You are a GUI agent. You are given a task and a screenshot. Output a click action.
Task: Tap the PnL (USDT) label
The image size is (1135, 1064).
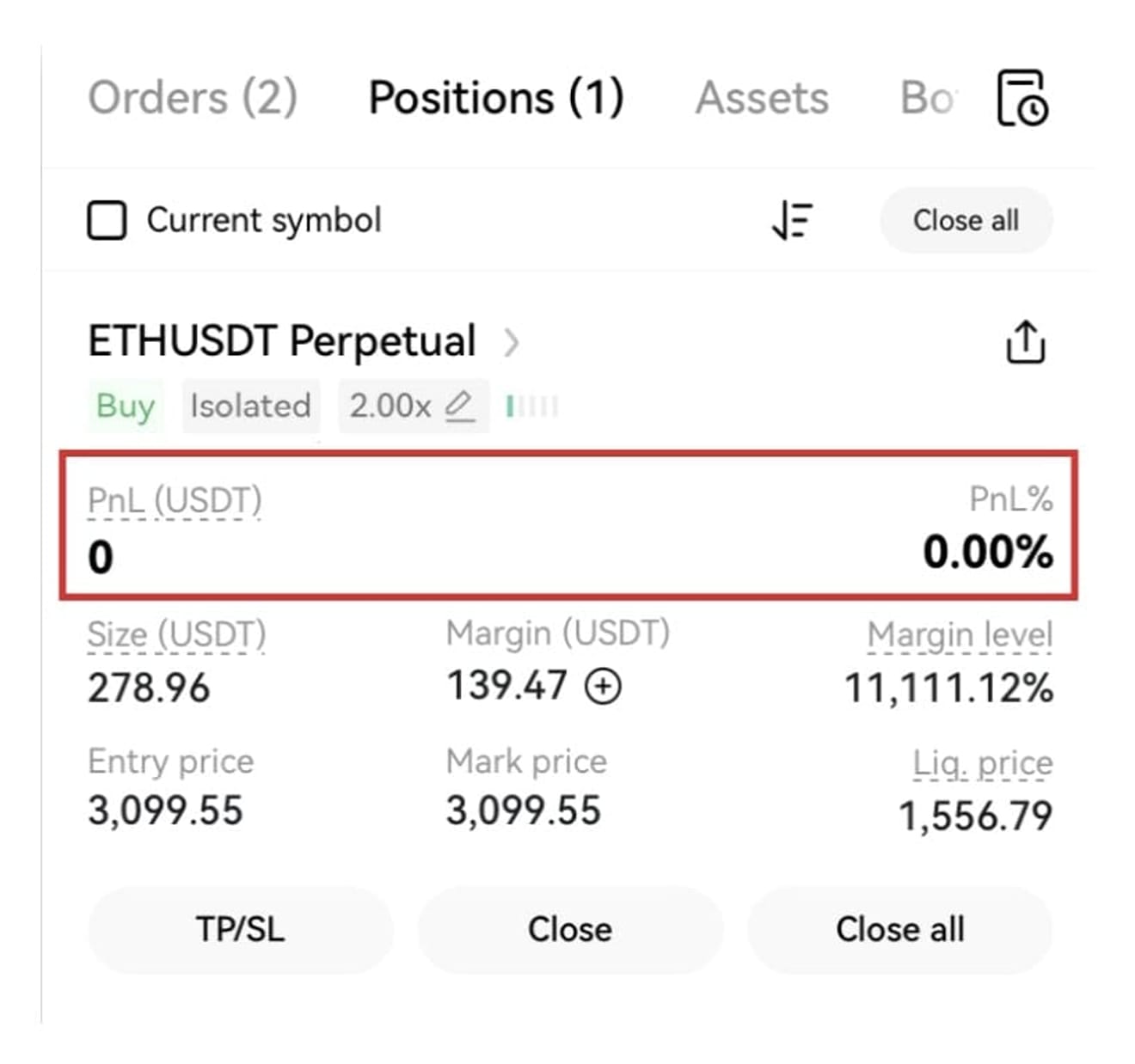coord(175,501)
